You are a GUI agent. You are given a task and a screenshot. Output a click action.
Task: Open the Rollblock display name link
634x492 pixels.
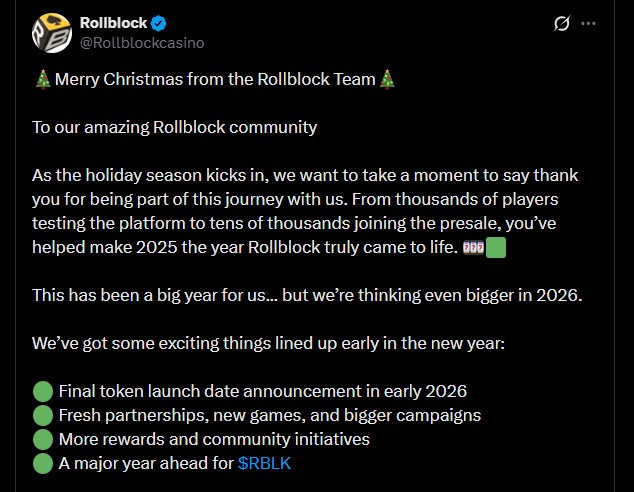pos(113,22)
